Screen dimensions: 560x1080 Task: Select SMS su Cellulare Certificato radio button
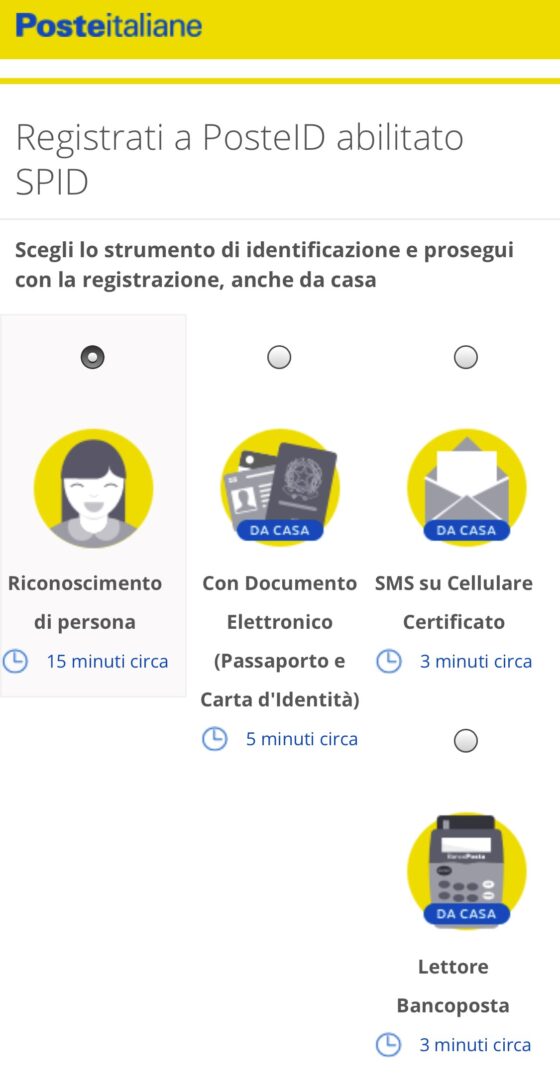pos(466,357)
